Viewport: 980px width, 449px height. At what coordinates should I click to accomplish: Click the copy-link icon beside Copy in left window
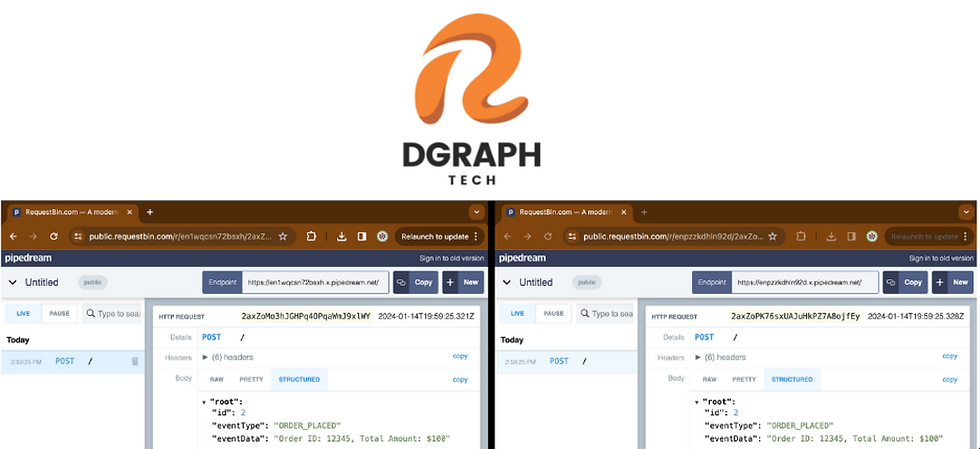tap(401, 282)
